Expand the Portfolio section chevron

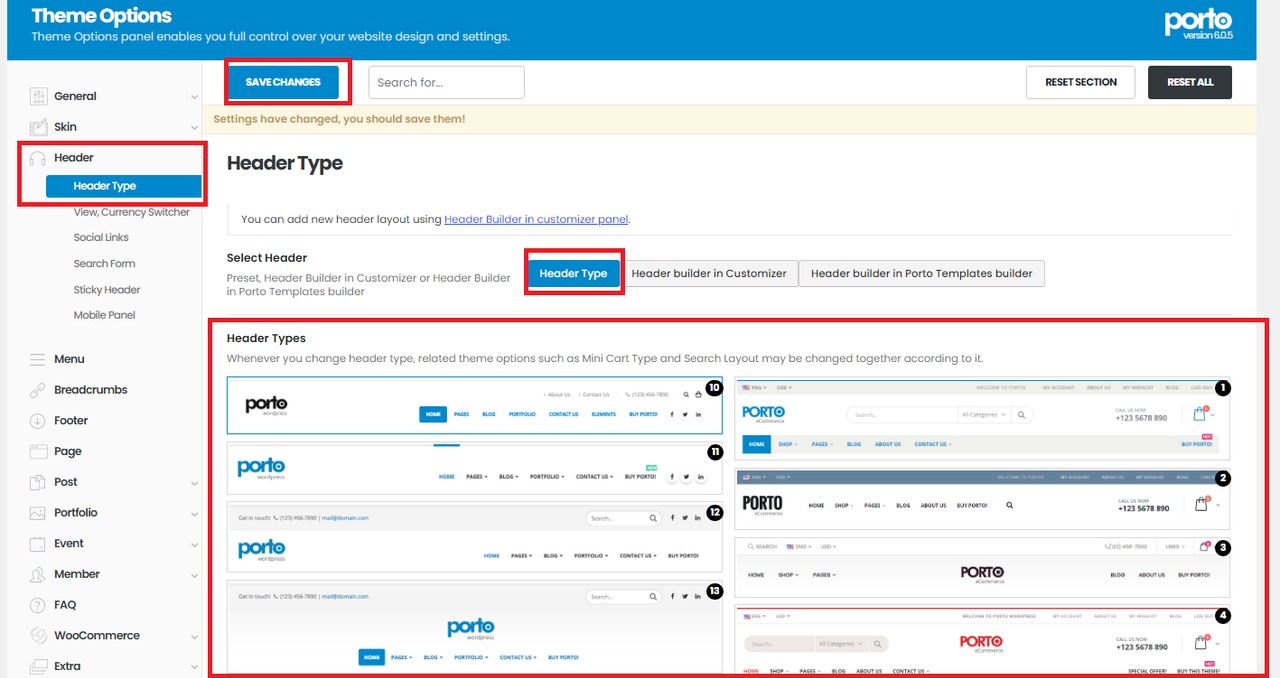(194, 514)
